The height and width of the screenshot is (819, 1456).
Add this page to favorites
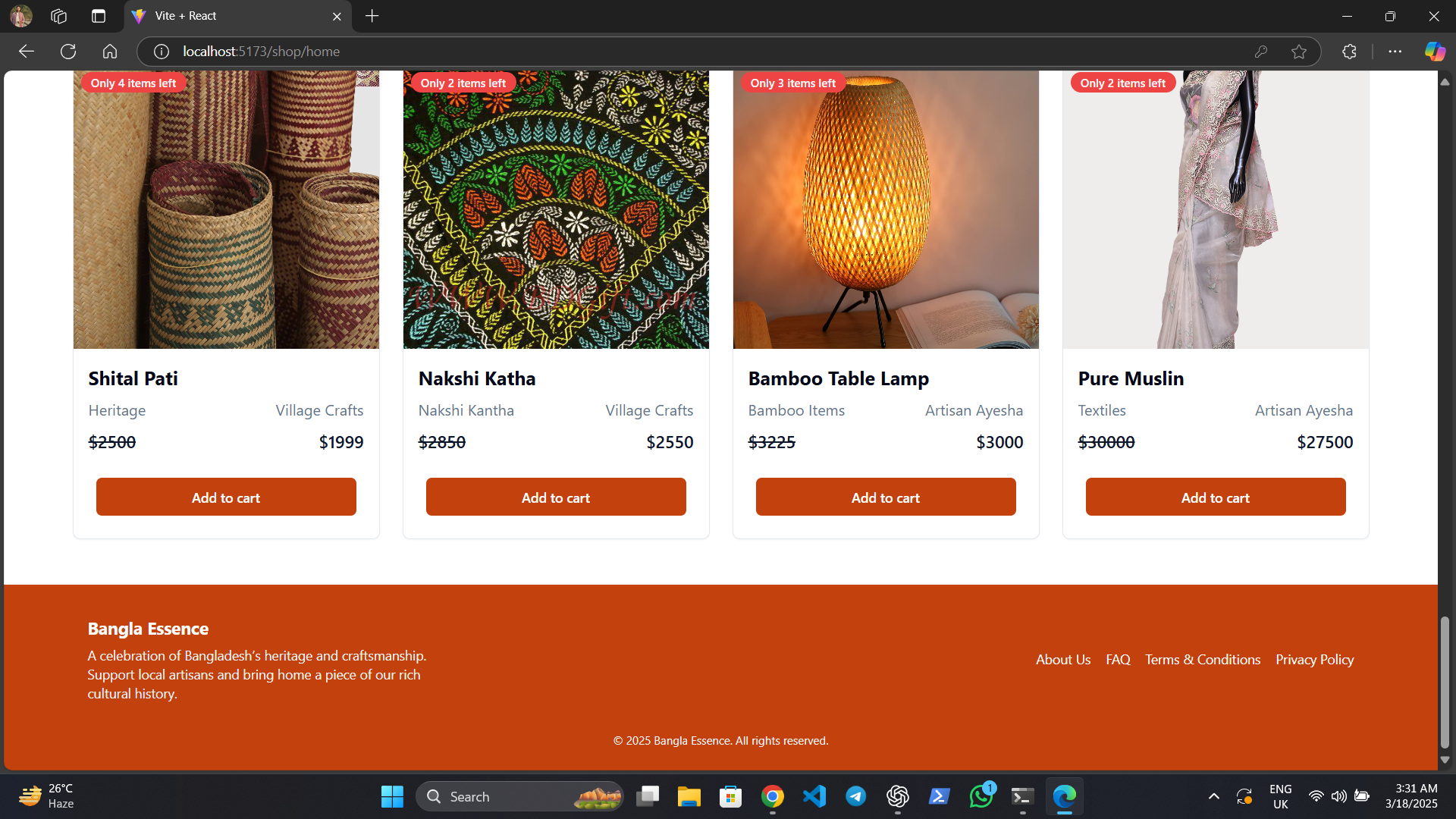tap(1300, 52)
